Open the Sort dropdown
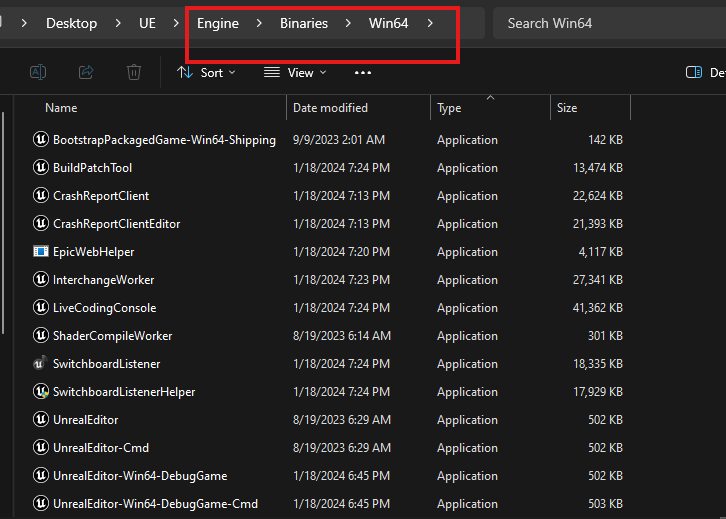 [x=206, y=72]
